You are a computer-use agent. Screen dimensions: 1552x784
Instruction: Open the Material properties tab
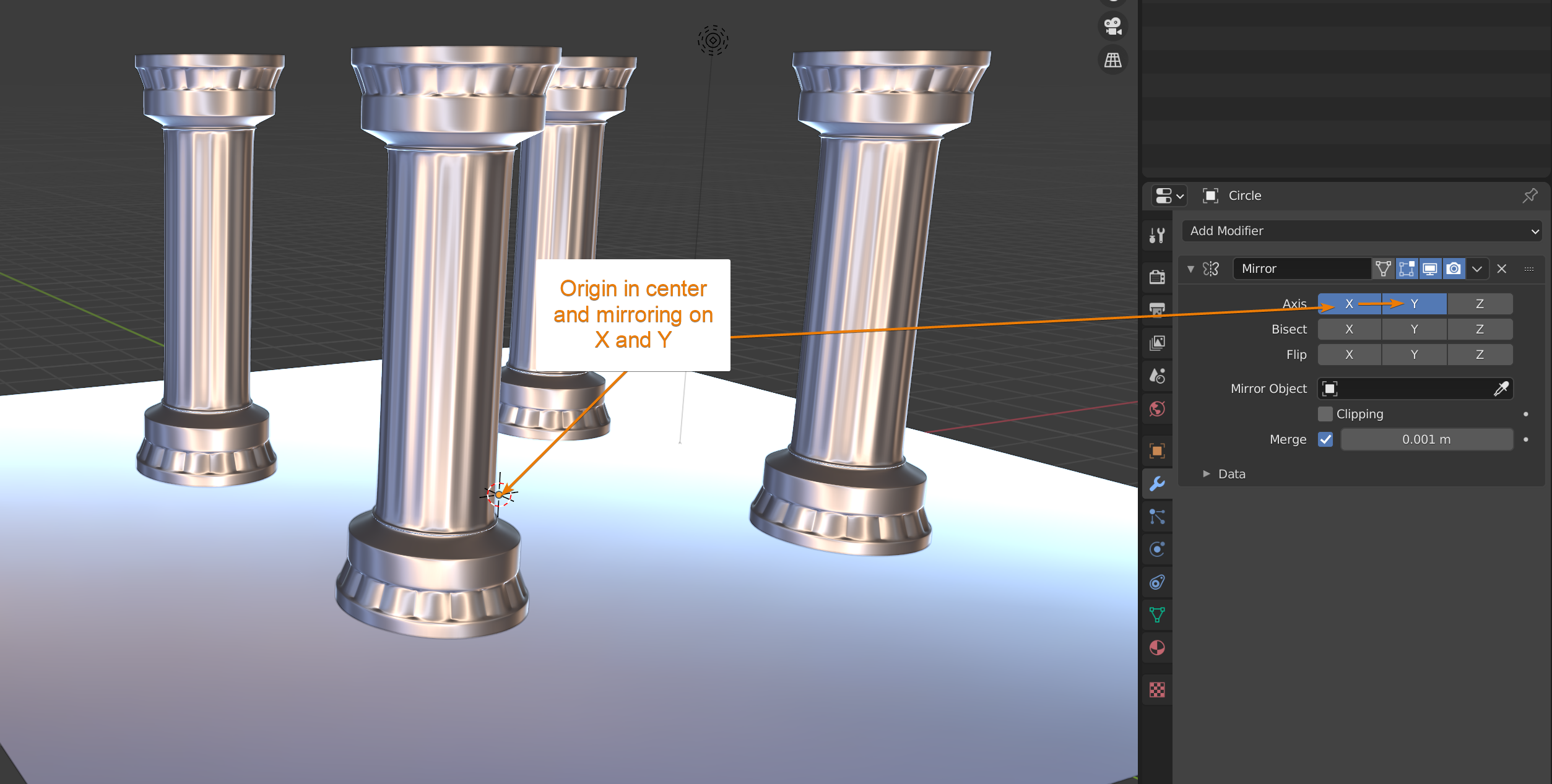click(1156, 648)
